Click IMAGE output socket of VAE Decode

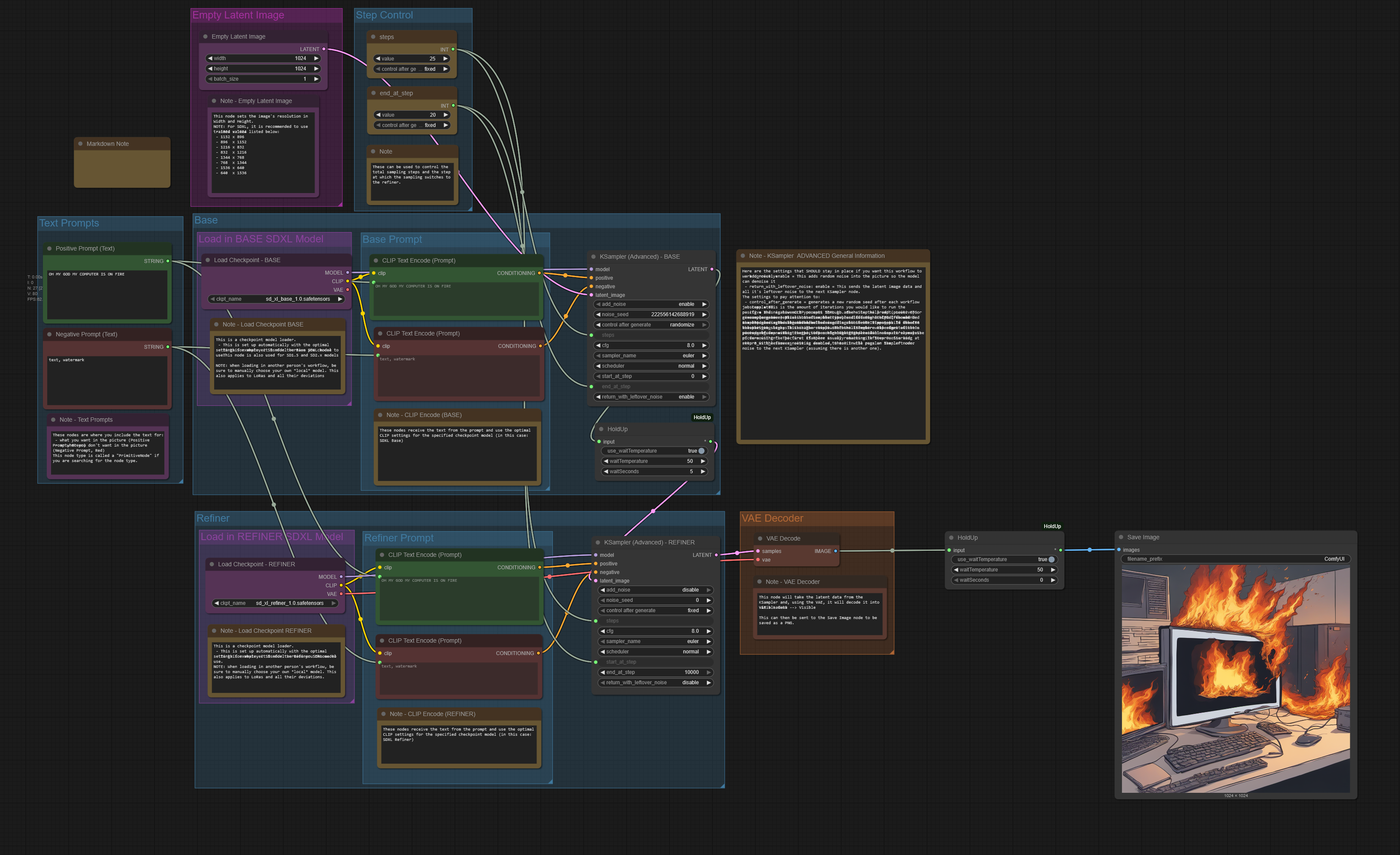pyautogui.click(x=835, y=551)
